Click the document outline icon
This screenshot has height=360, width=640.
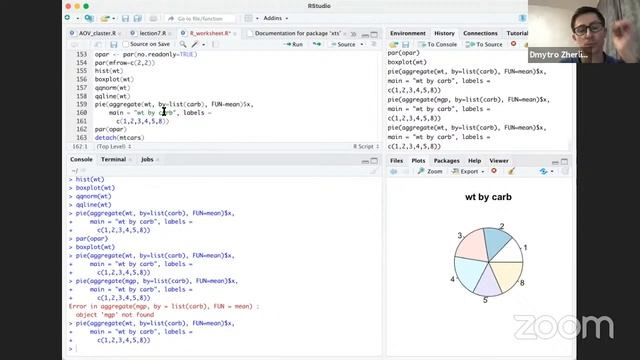pos(373,44)
